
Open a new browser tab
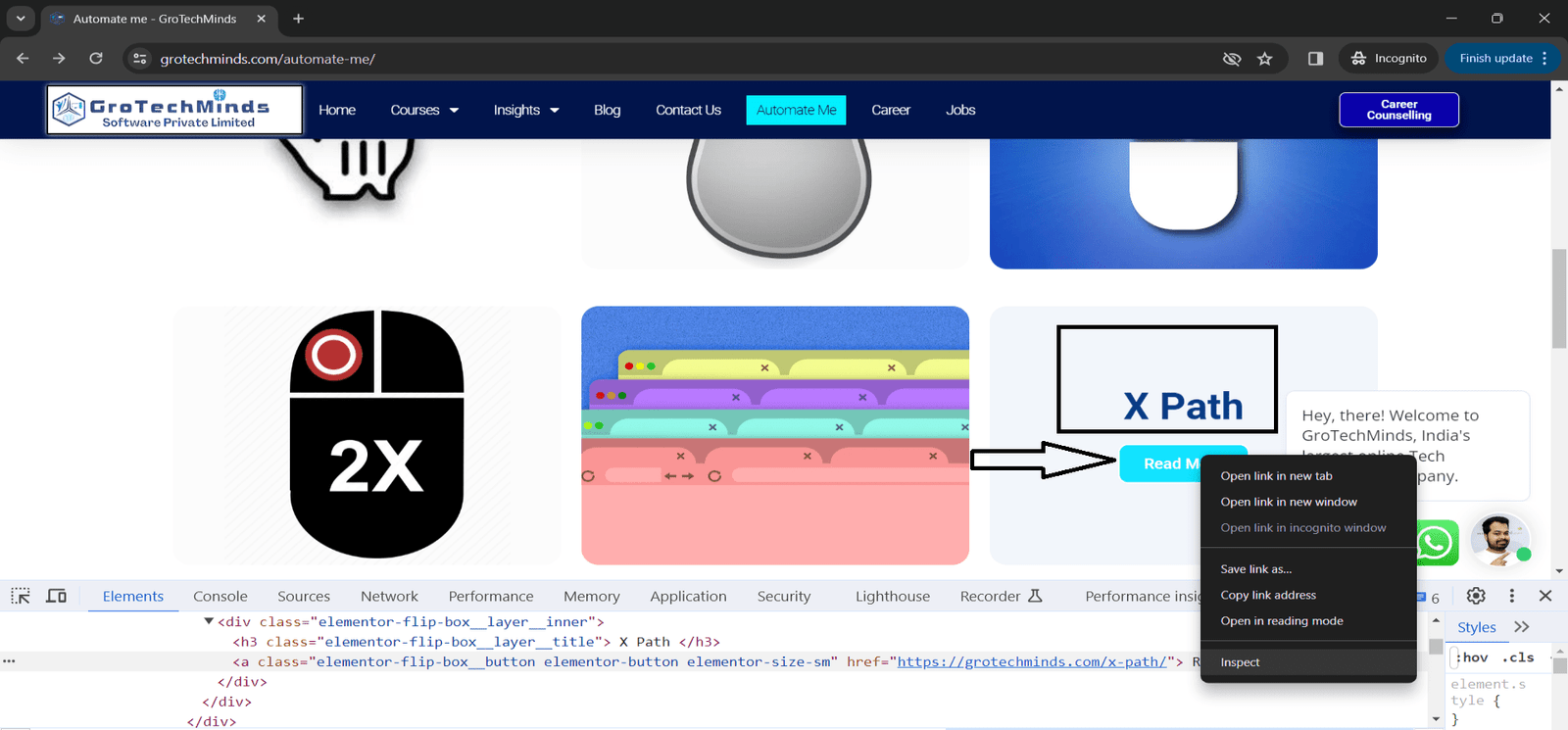pyautogui.click(x=298, y=19)
